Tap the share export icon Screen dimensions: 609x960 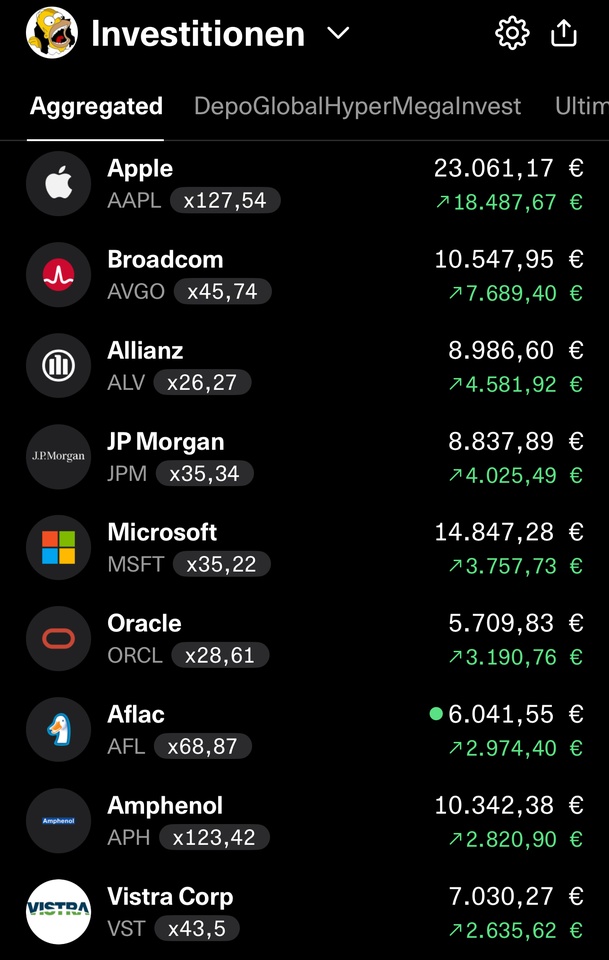(564, 33)
